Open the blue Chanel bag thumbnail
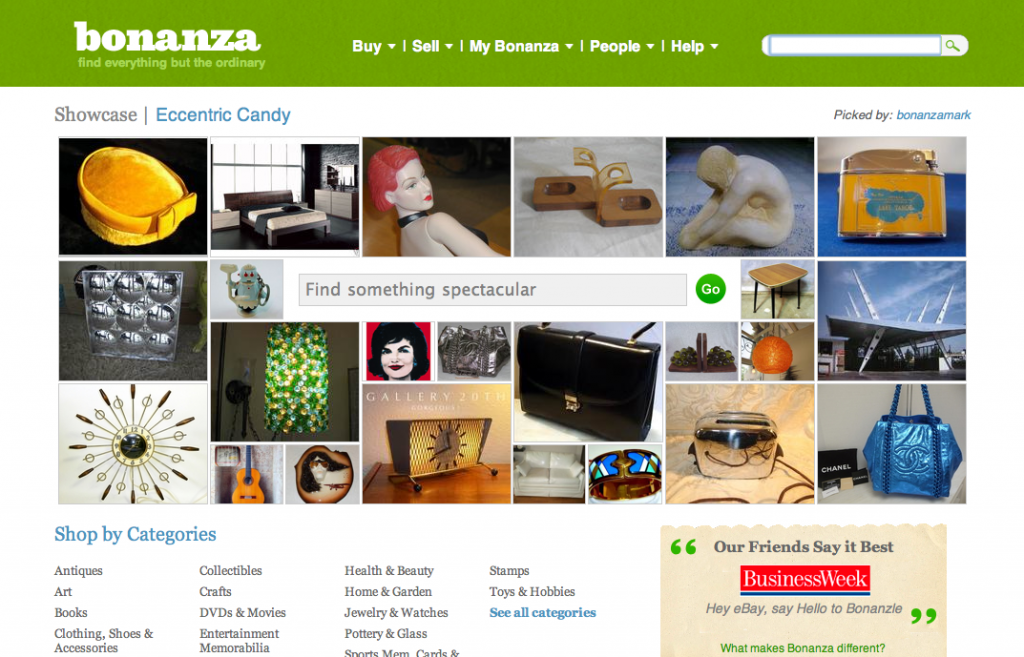This screenshot has width=1024, height=657. click(891, 443)
